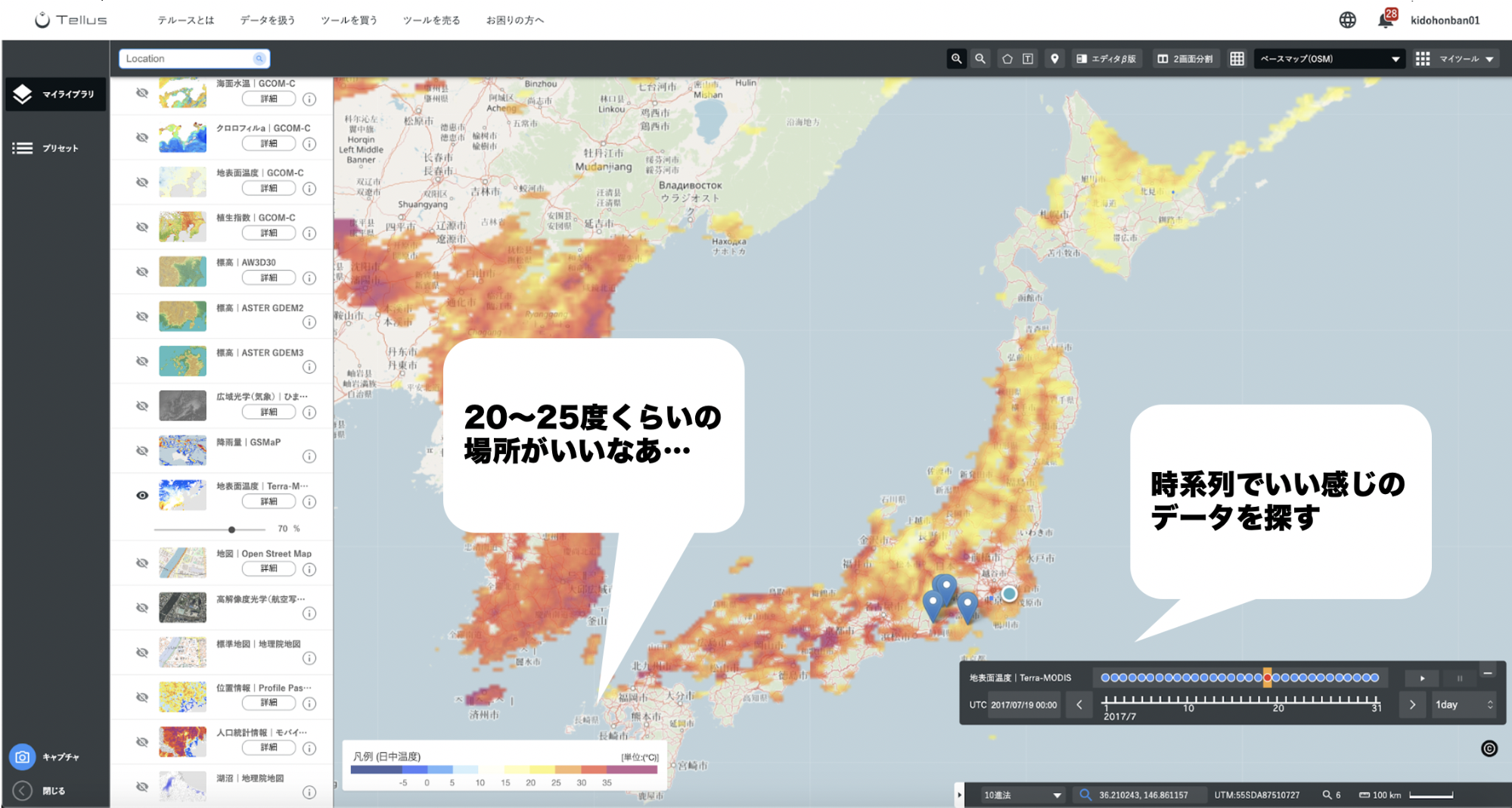Select the map pin marker tool
The image size is (1512, 808).
pyautogui.click(x=1054, y=59)
